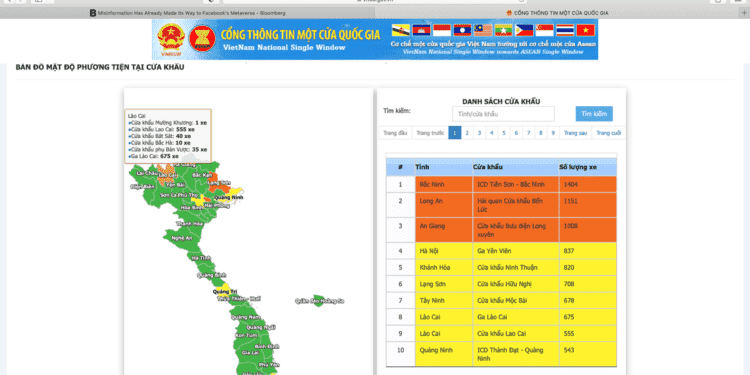Click the Thailand flag icon in banner

(565, 30)
